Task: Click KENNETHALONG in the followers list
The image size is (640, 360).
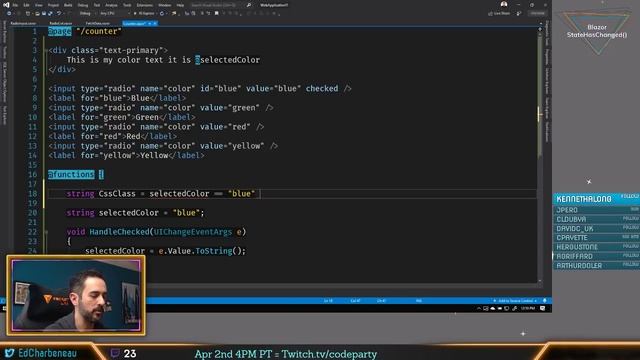Action: pyautogui.click(x=584, y=199)
